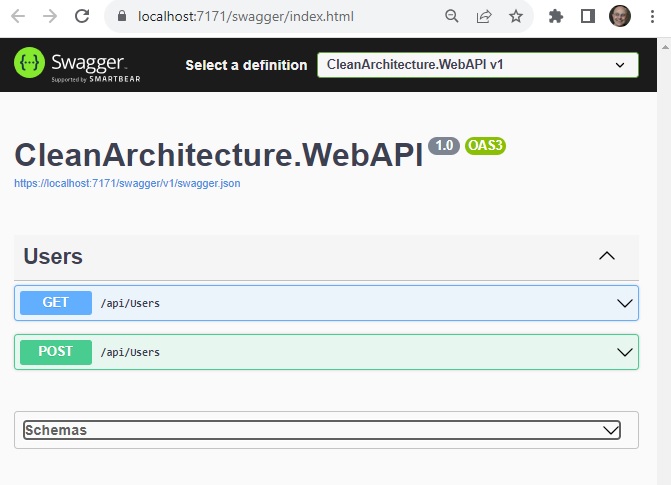Click the padlock site info icon
This screenshot has height=485, width=671.
pyautogui.click(x=122, y=16)
